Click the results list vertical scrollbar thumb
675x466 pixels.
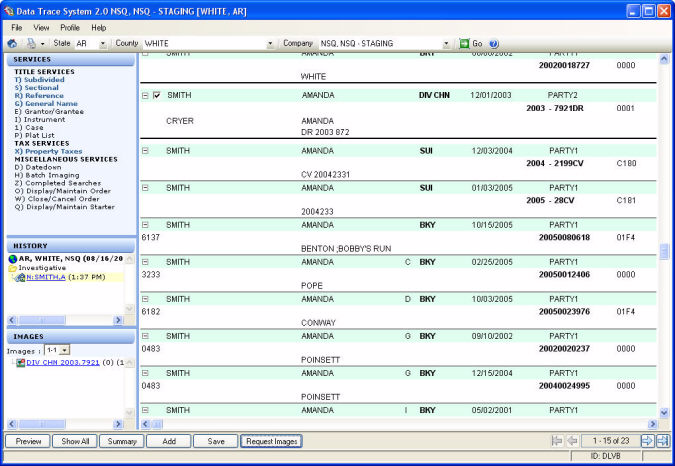[664, 251]
